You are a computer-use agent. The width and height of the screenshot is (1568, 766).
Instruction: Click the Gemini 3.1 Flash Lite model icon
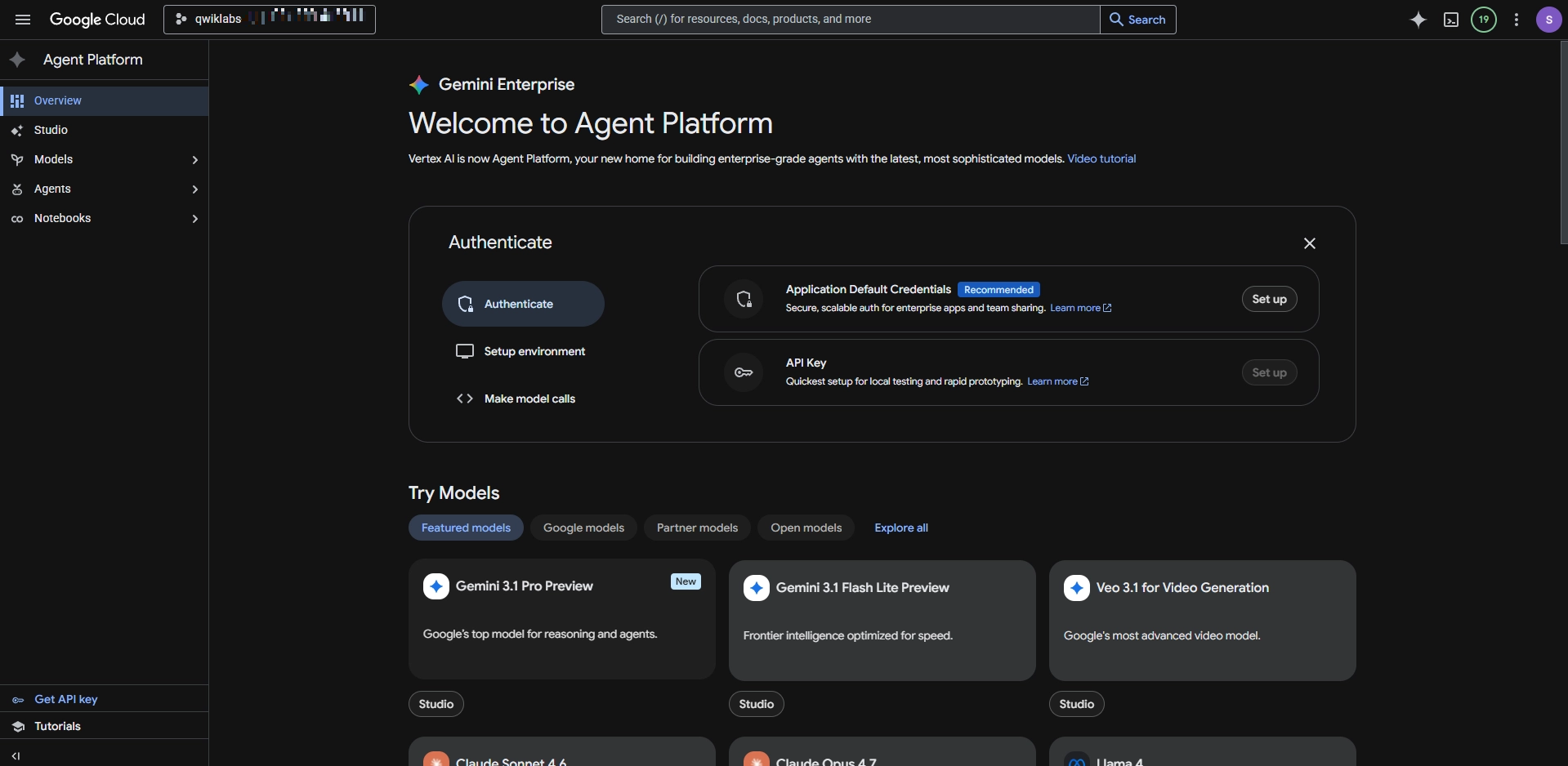coord(757,588)
